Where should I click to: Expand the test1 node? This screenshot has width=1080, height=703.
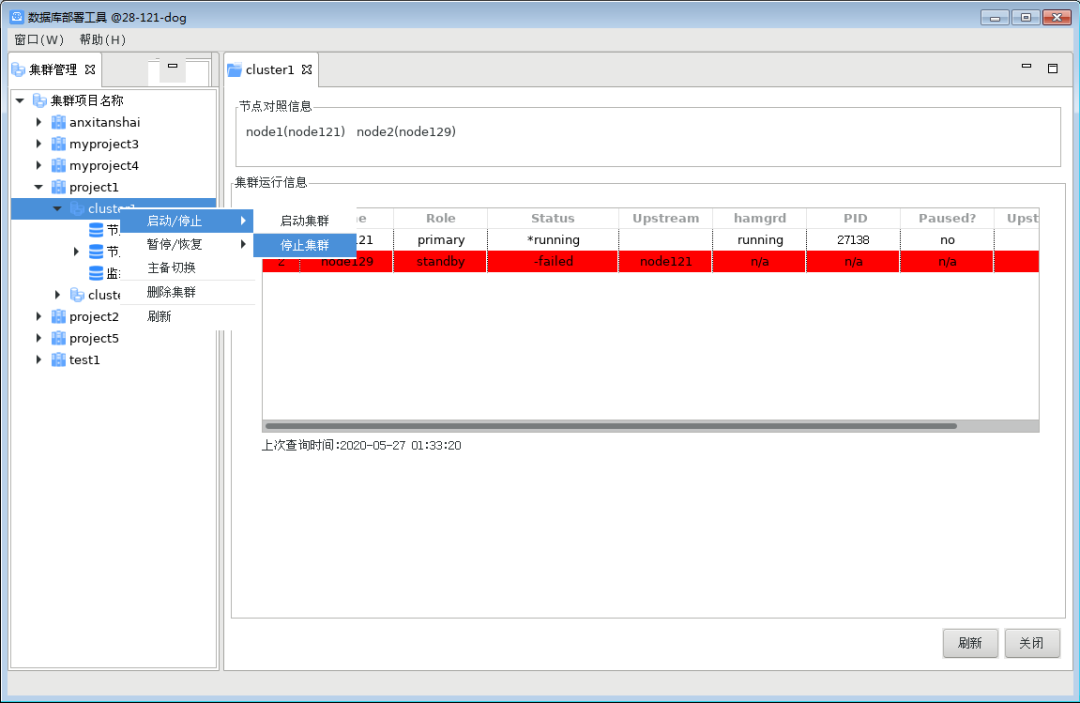click(x=39, y=359)
